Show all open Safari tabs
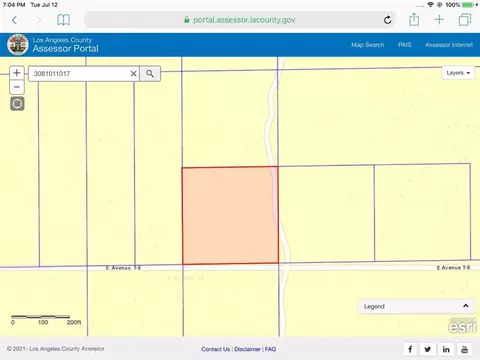480x360 pixels. coord(465,20)
